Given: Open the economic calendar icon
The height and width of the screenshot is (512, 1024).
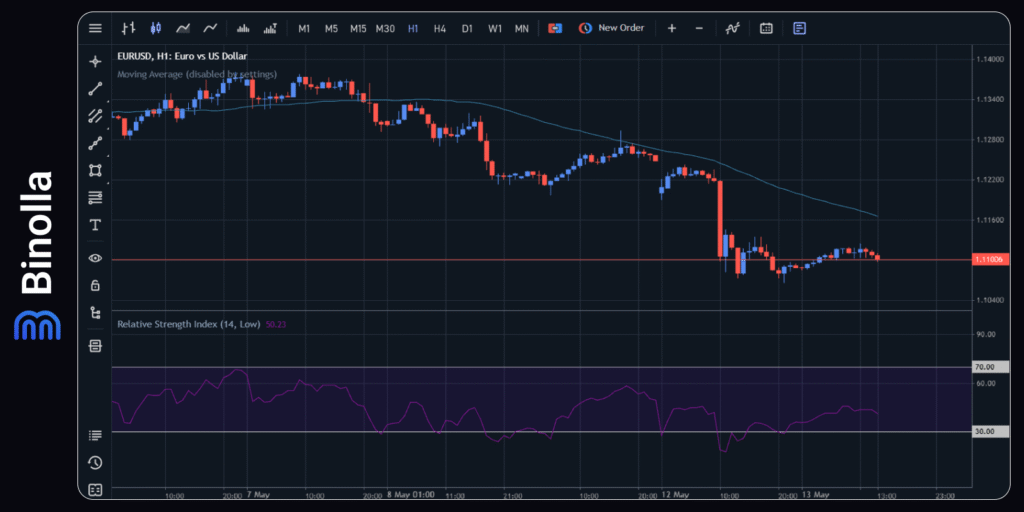Looking at the screenshot, I should [766, 29].
